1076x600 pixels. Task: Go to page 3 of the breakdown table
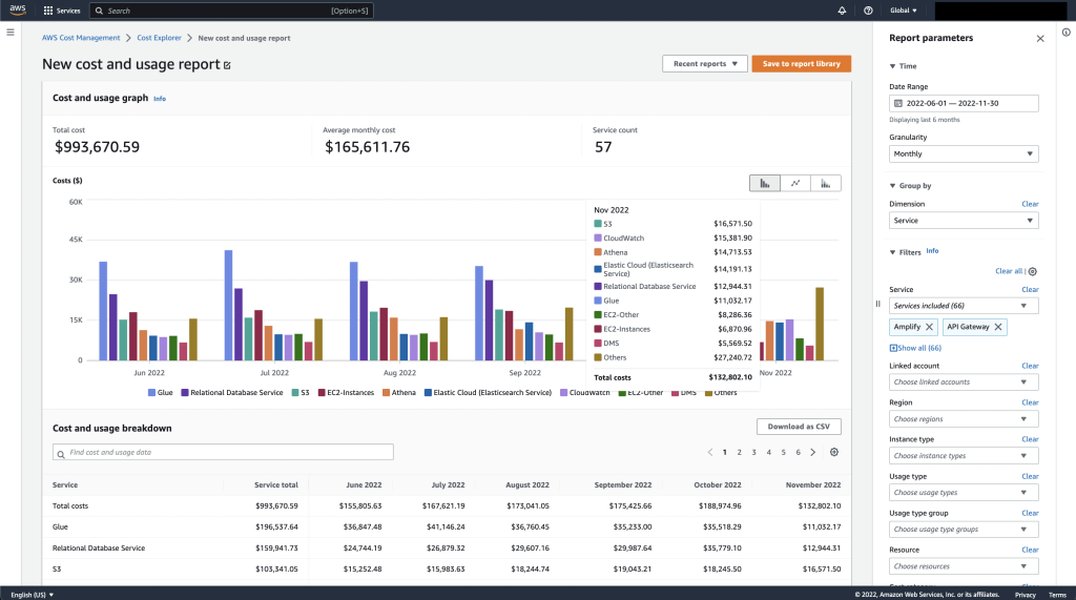pos(752,451)
